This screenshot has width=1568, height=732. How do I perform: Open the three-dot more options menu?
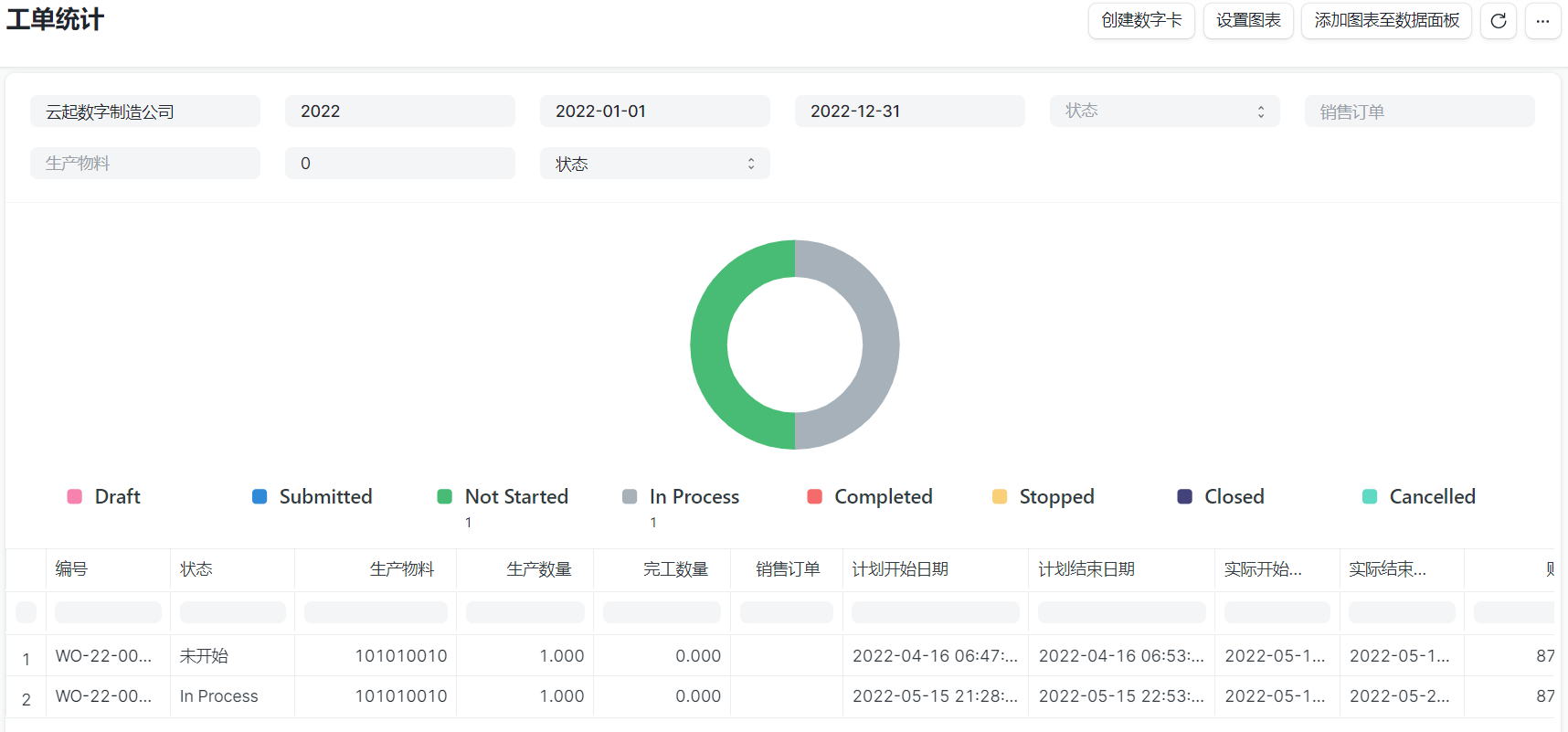pos(1542,21)
